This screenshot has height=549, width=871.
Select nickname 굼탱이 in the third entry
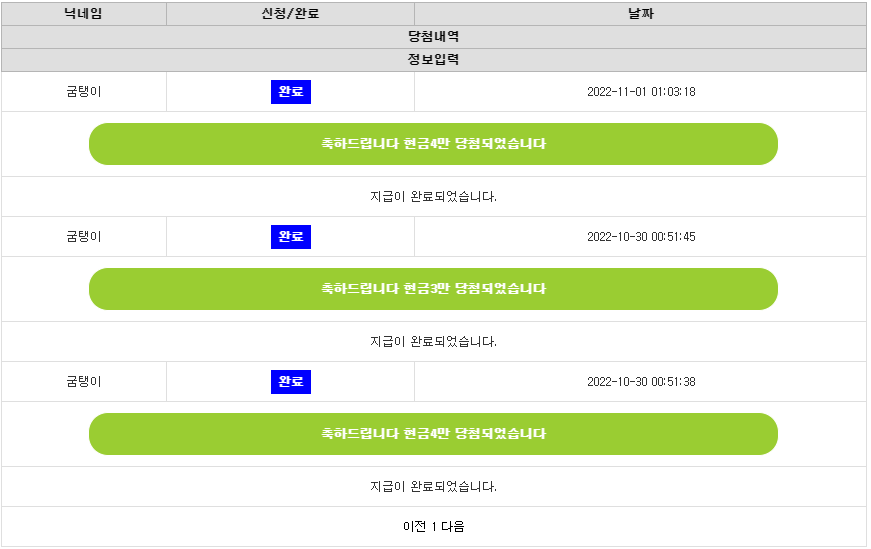click(x=84, y=382)
